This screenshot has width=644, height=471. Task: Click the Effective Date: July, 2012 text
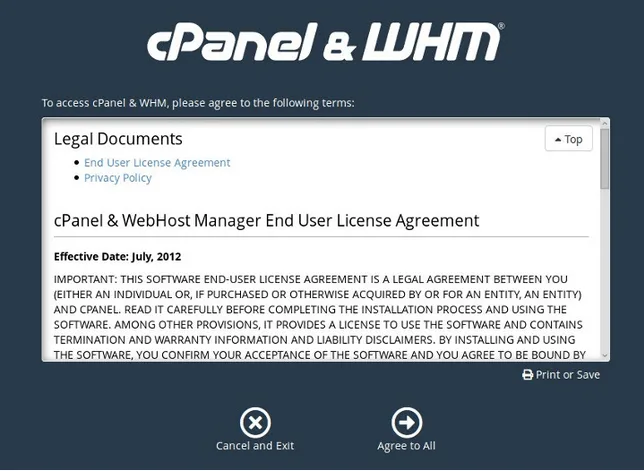[117, 257]
